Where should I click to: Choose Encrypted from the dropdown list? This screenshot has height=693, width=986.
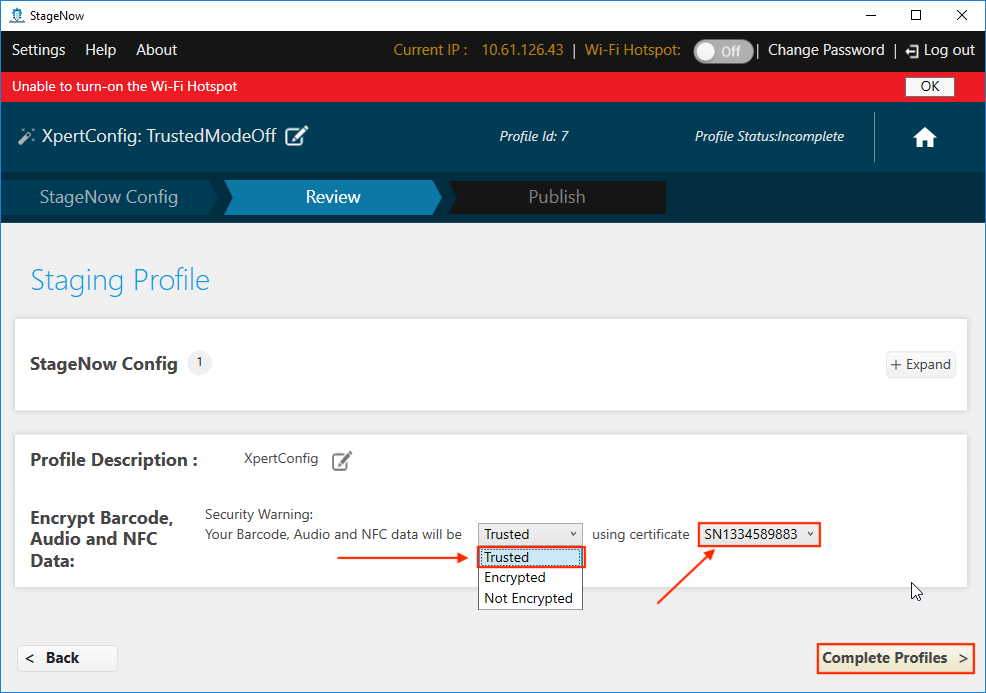pyautogui.click(x=515, y=578)
